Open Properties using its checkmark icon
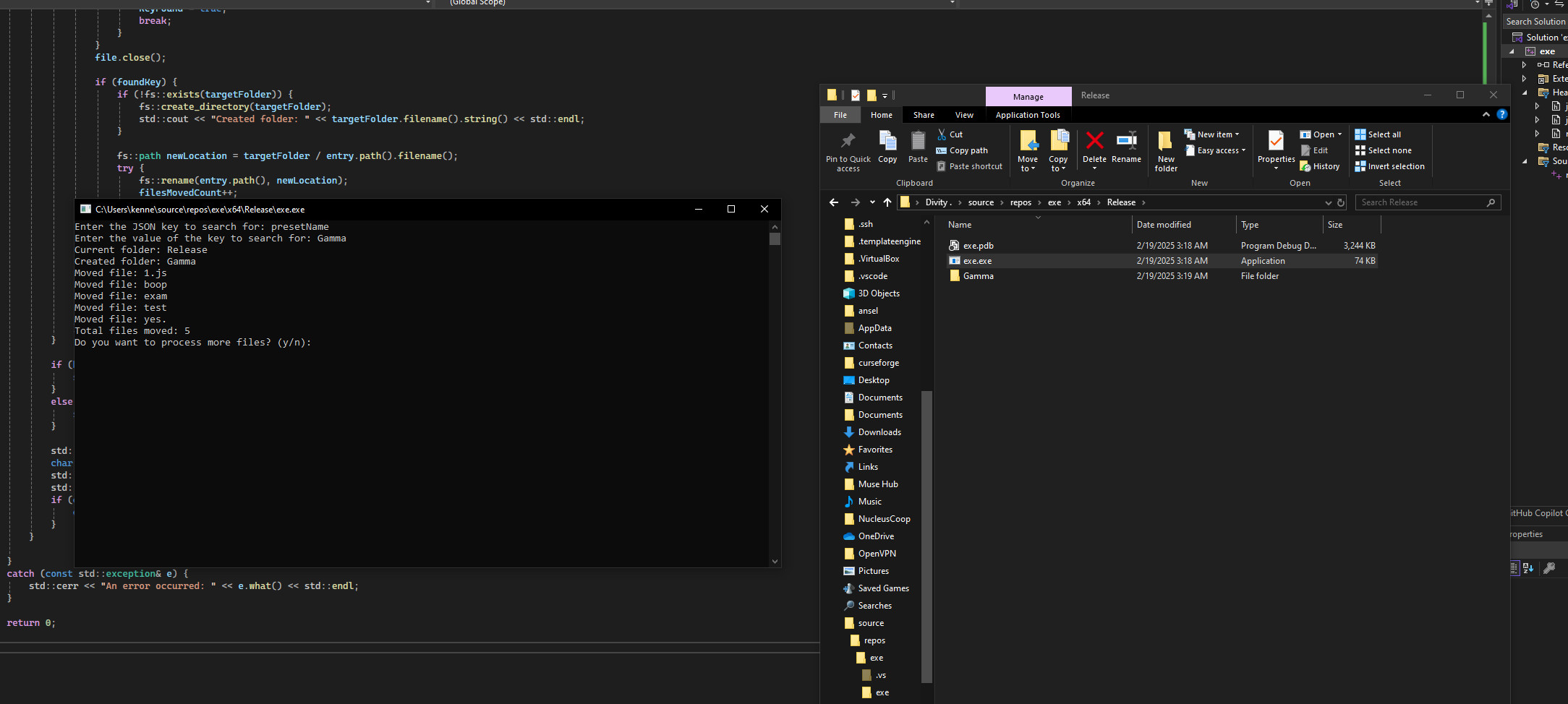This screenshot has width=1568, height=704. (x=1276, y=142)
